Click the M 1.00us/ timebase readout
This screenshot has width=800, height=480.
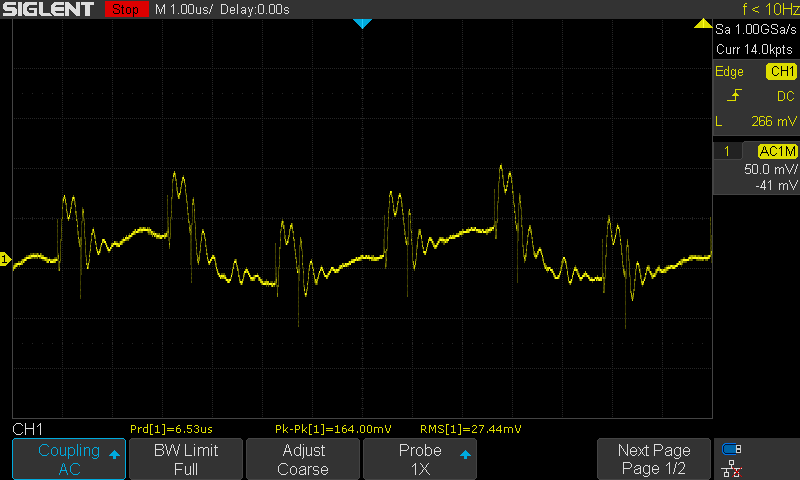[x=184, y=10]
